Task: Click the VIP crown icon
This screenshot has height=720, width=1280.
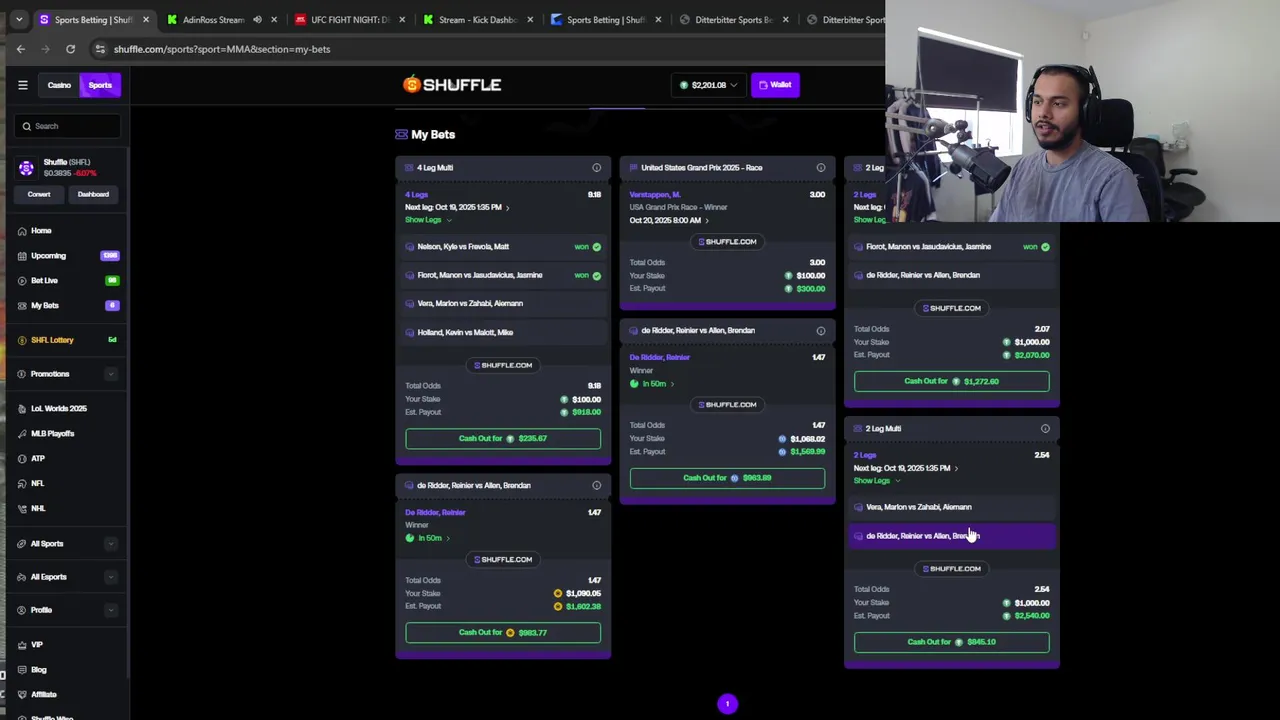Action: [22, 645]
